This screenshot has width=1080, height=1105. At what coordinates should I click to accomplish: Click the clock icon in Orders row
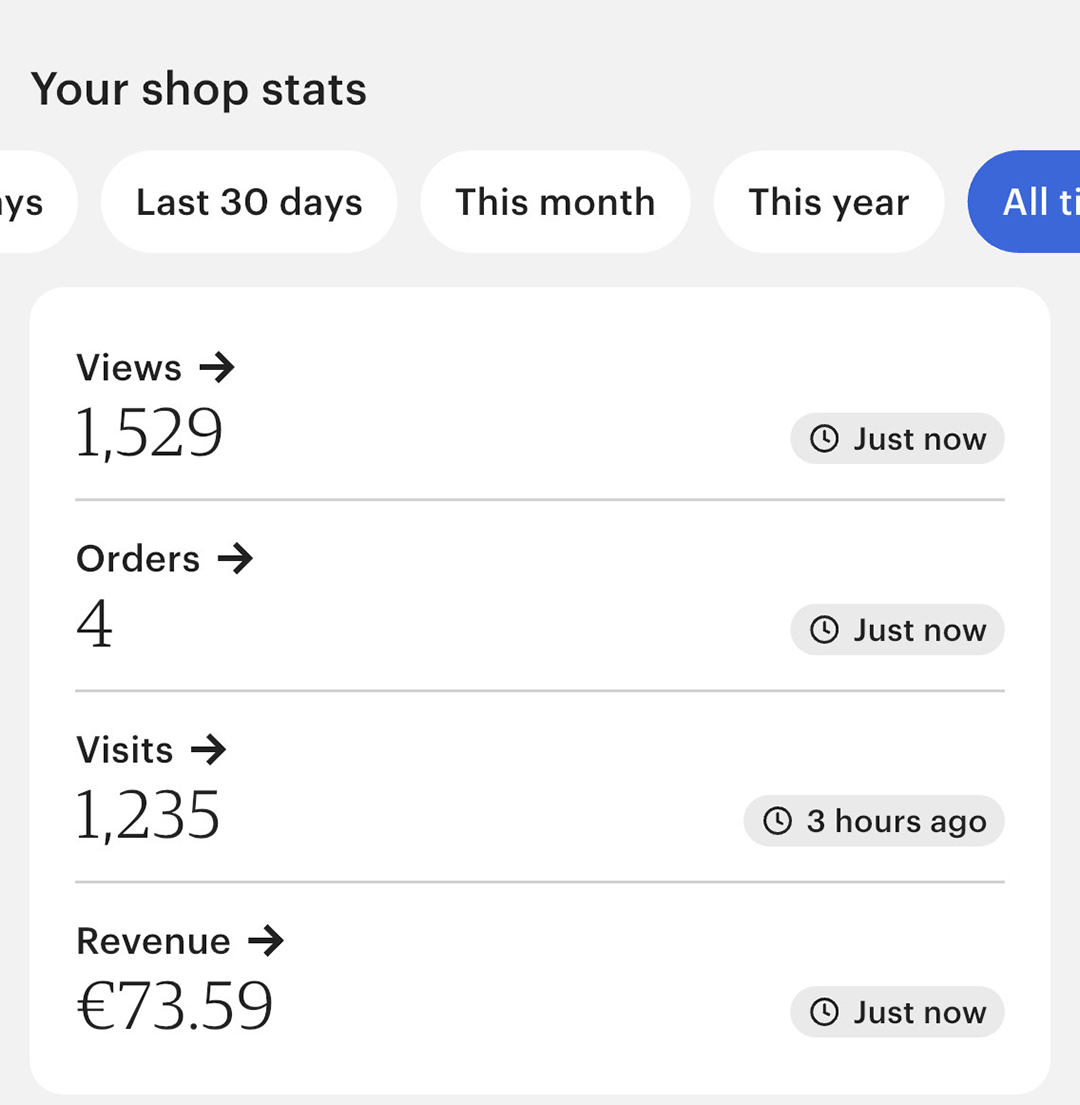click(824, 629)
